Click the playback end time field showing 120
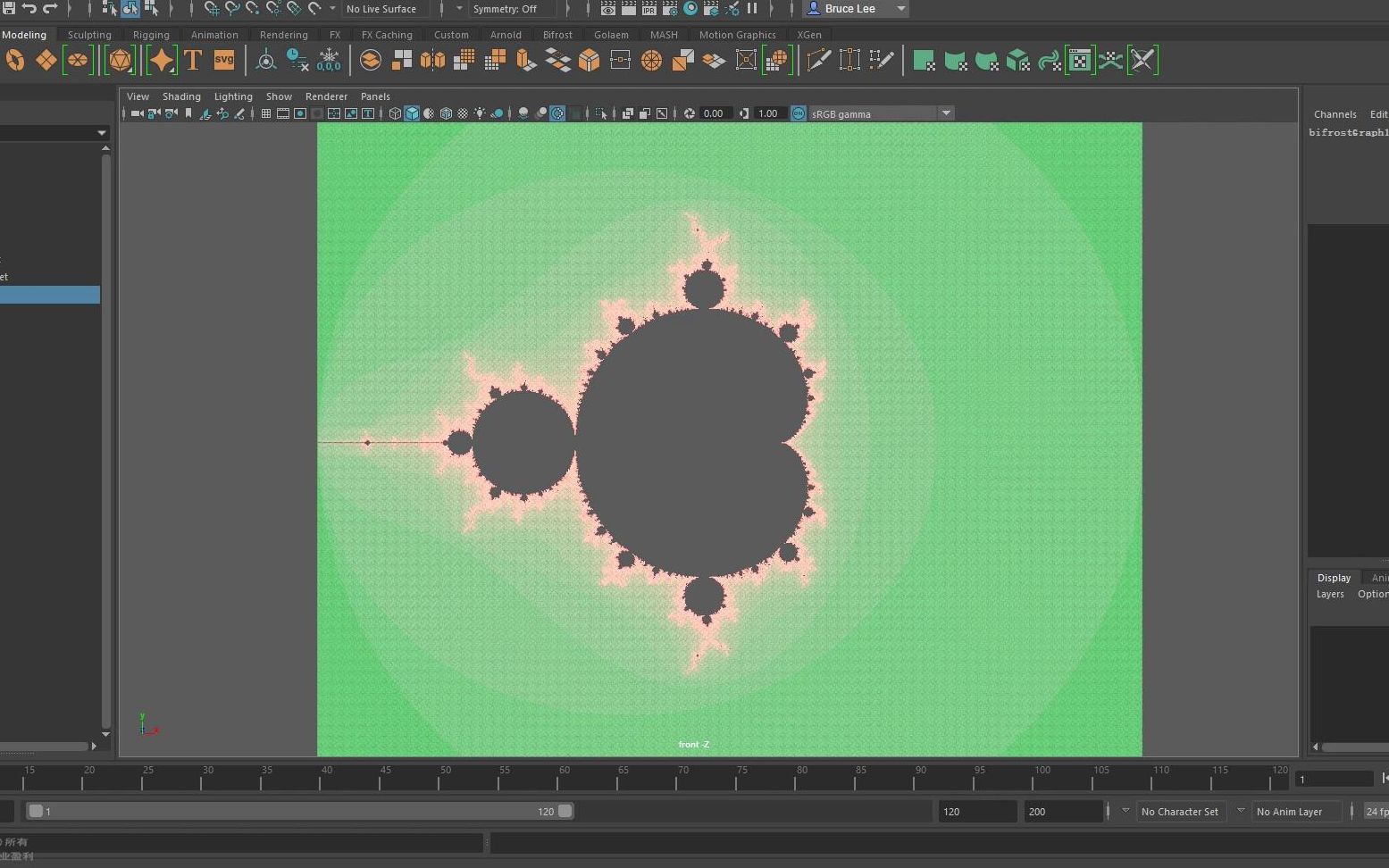The image size is (1389, 868). [977, 811]
